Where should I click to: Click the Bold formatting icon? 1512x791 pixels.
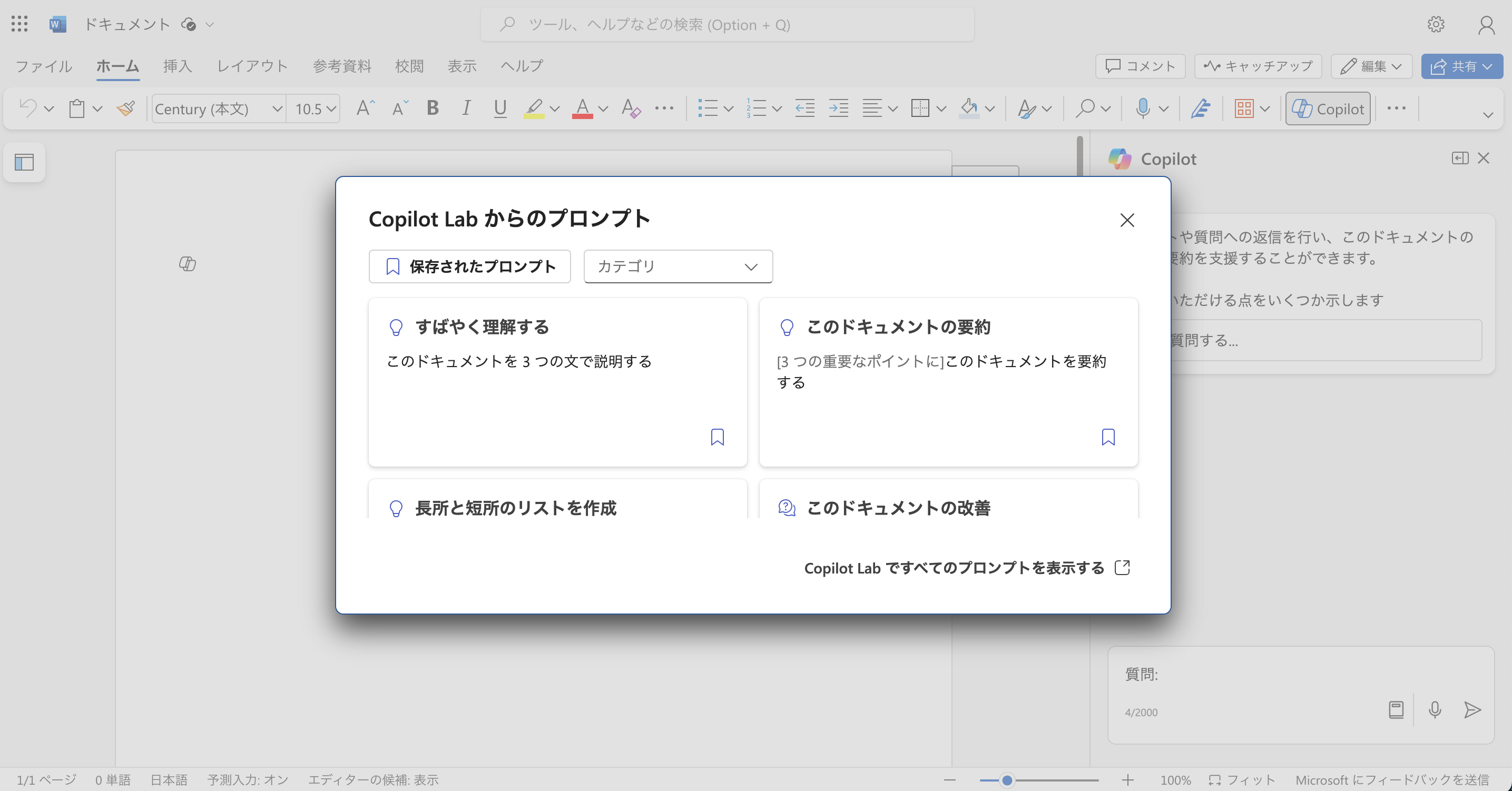click(433, 108)
